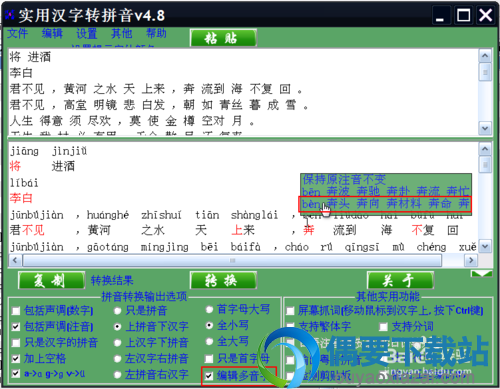500x389 pixels.
Task: Open the 其他 menu
Action: 122,33
